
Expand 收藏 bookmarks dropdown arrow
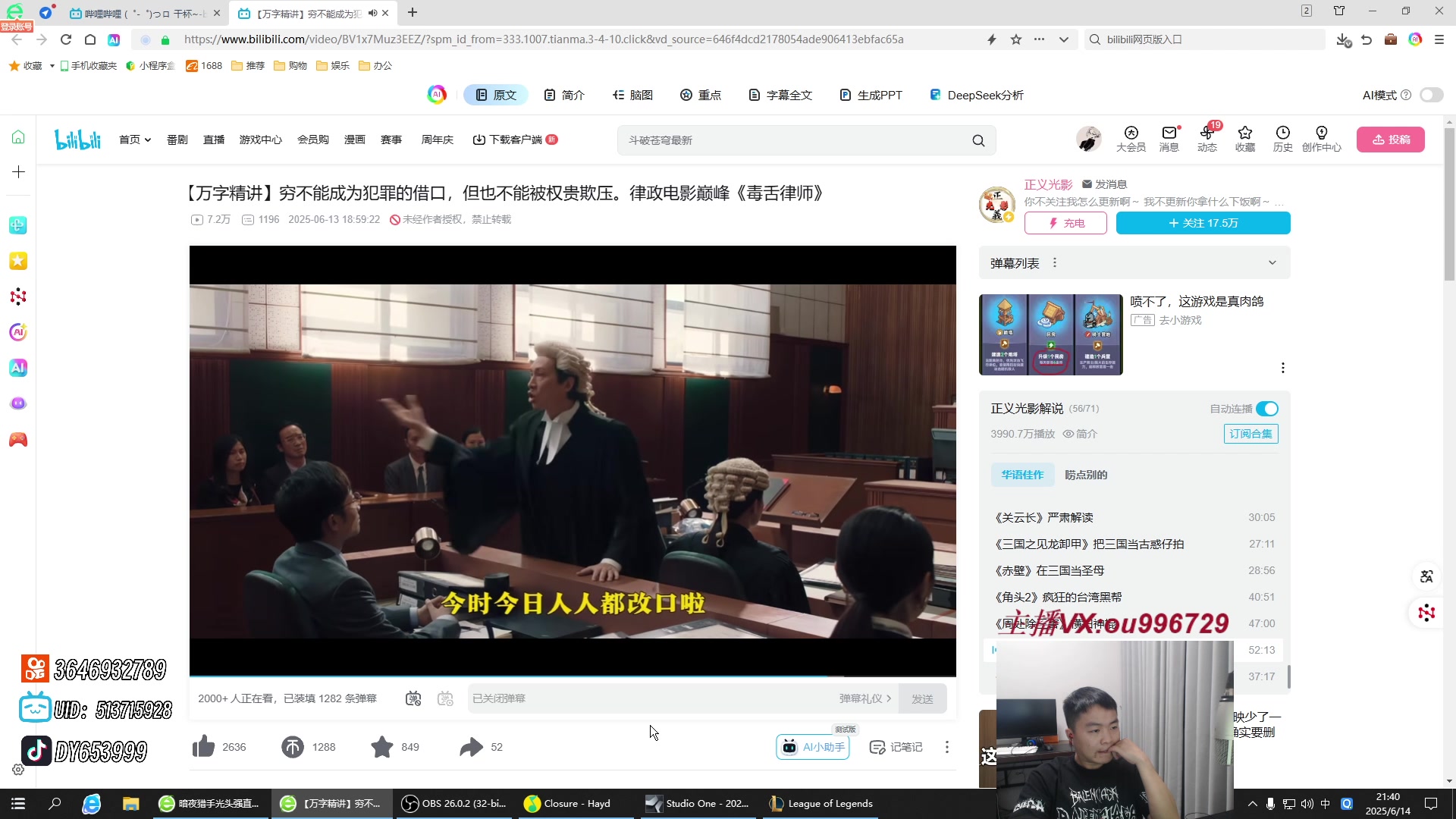[52, 66]
